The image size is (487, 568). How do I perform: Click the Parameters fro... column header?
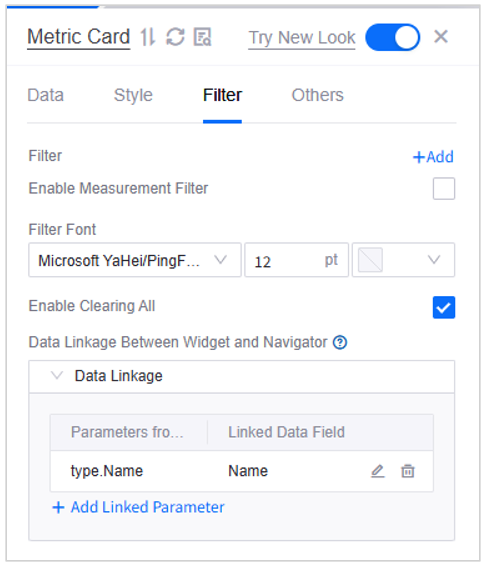[x=127, y=432]
